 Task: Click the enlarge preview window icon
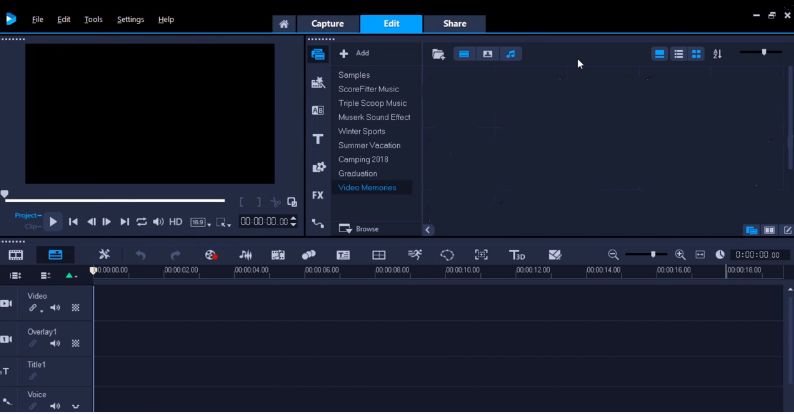pyautogui.click(x=292, y=202)
